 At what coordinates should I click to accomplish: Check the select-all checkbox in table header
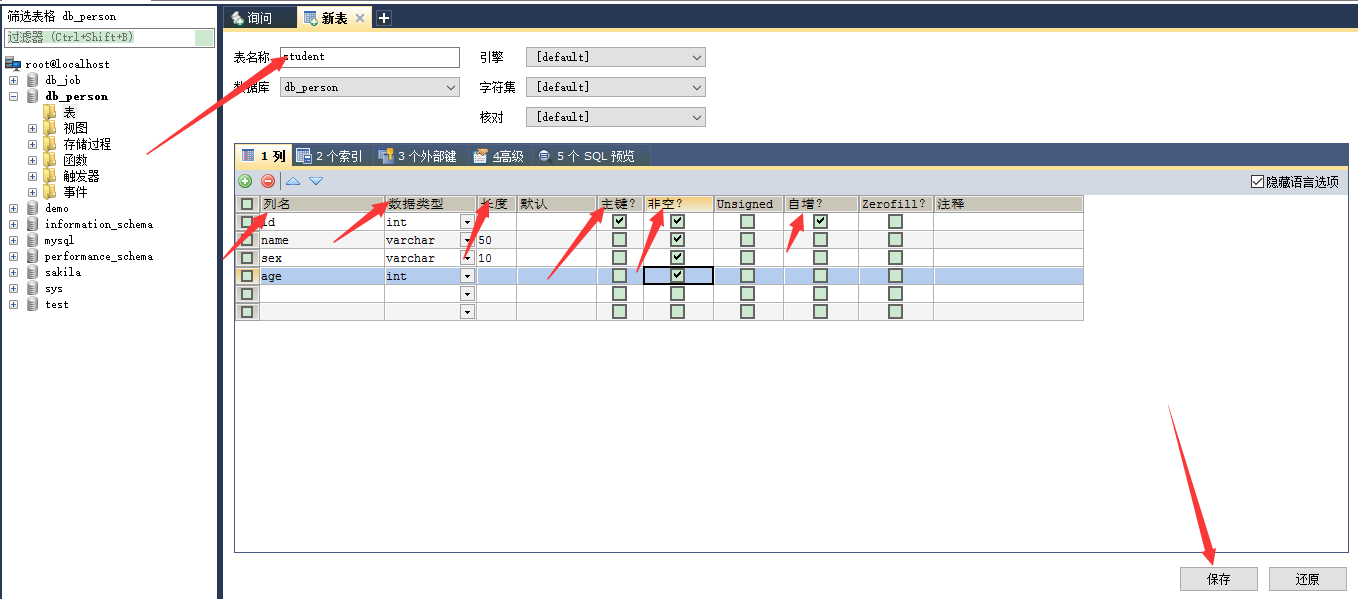247,204
